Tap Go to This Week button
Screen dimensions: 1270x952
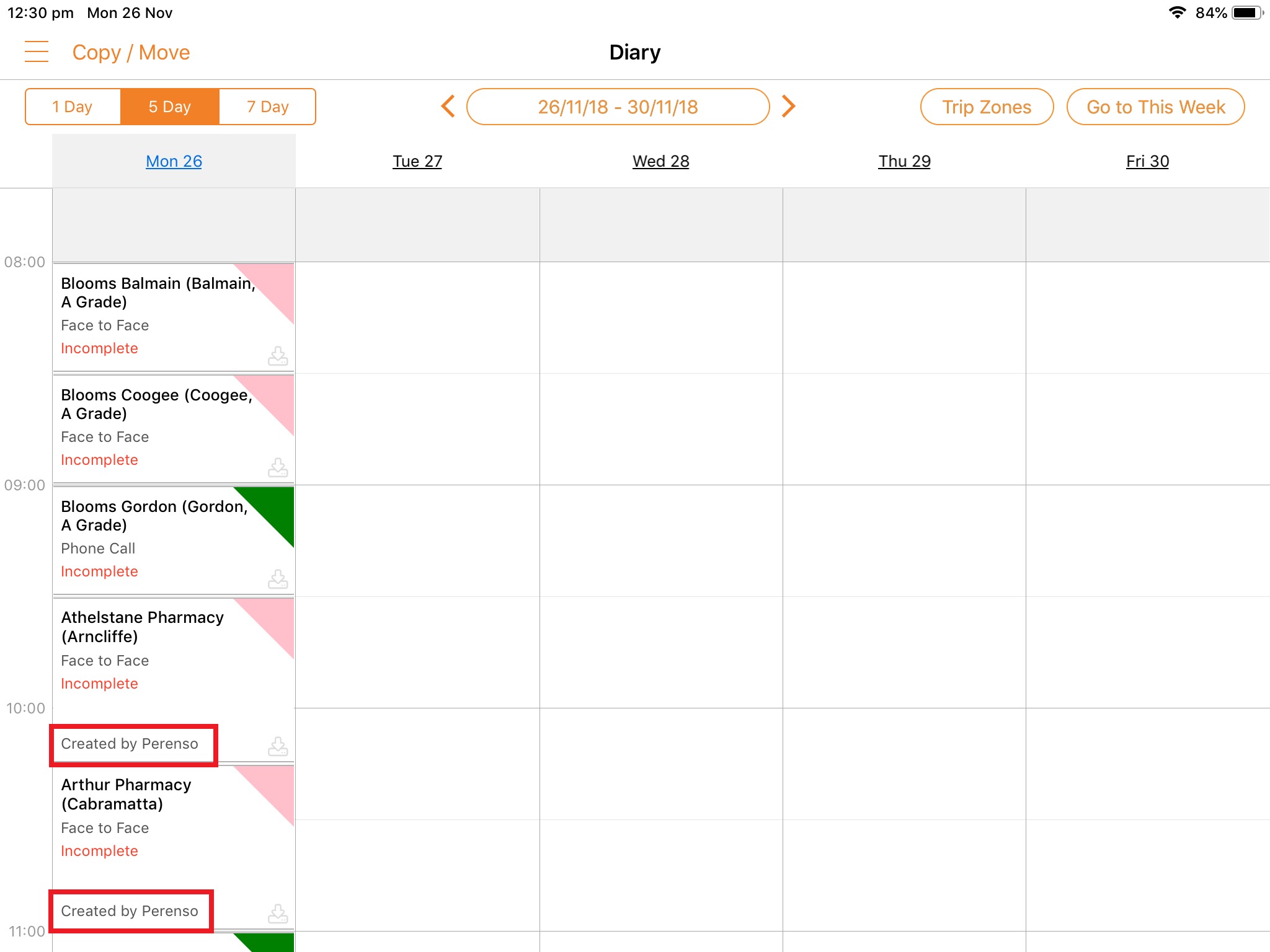[x=1155, y=107]
